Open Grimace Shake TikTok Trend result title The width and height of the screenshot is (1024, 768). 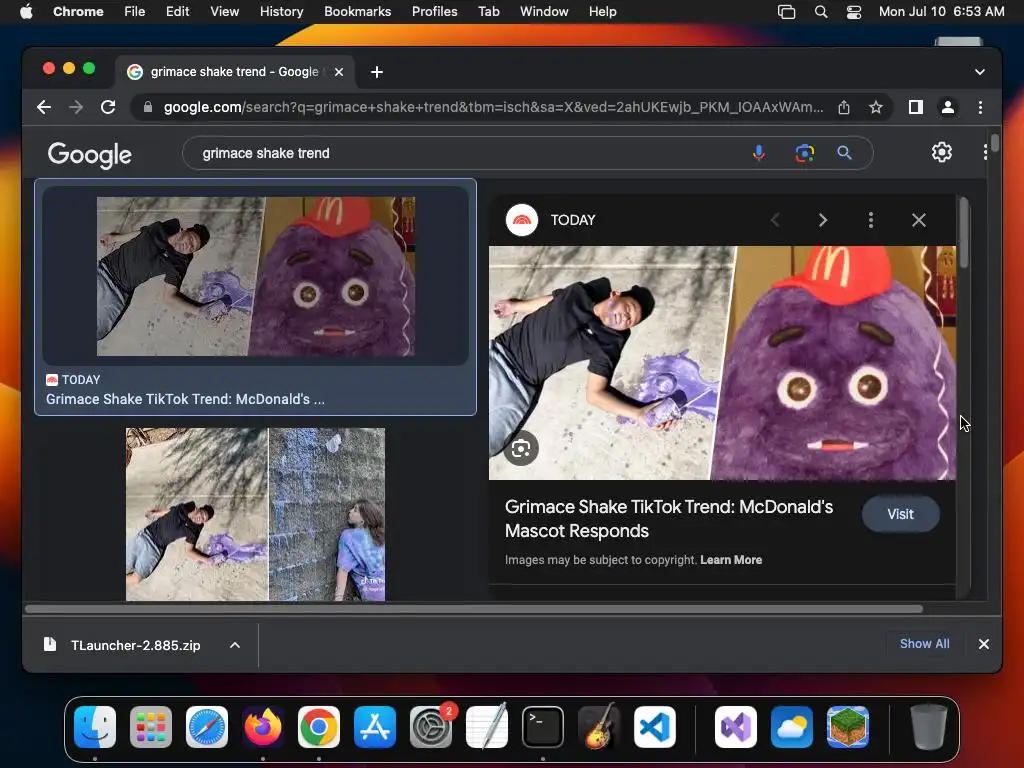tap(185, 399)
